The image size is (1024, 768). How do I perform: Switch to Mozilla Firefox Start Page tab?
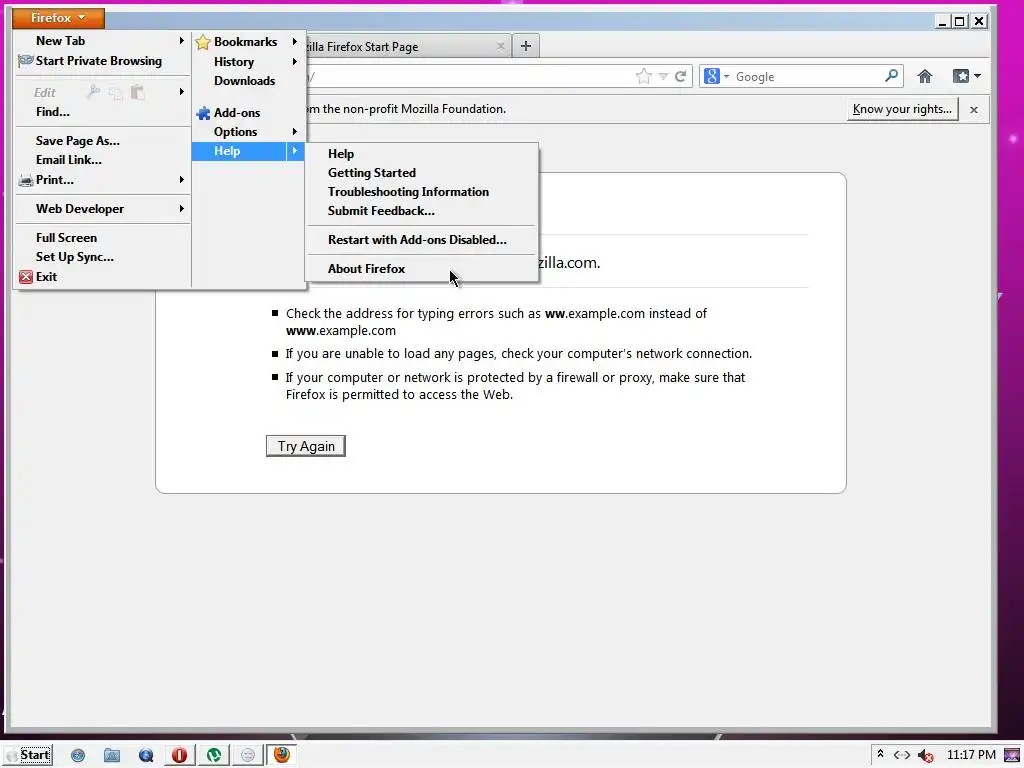[x=392, y=46]
